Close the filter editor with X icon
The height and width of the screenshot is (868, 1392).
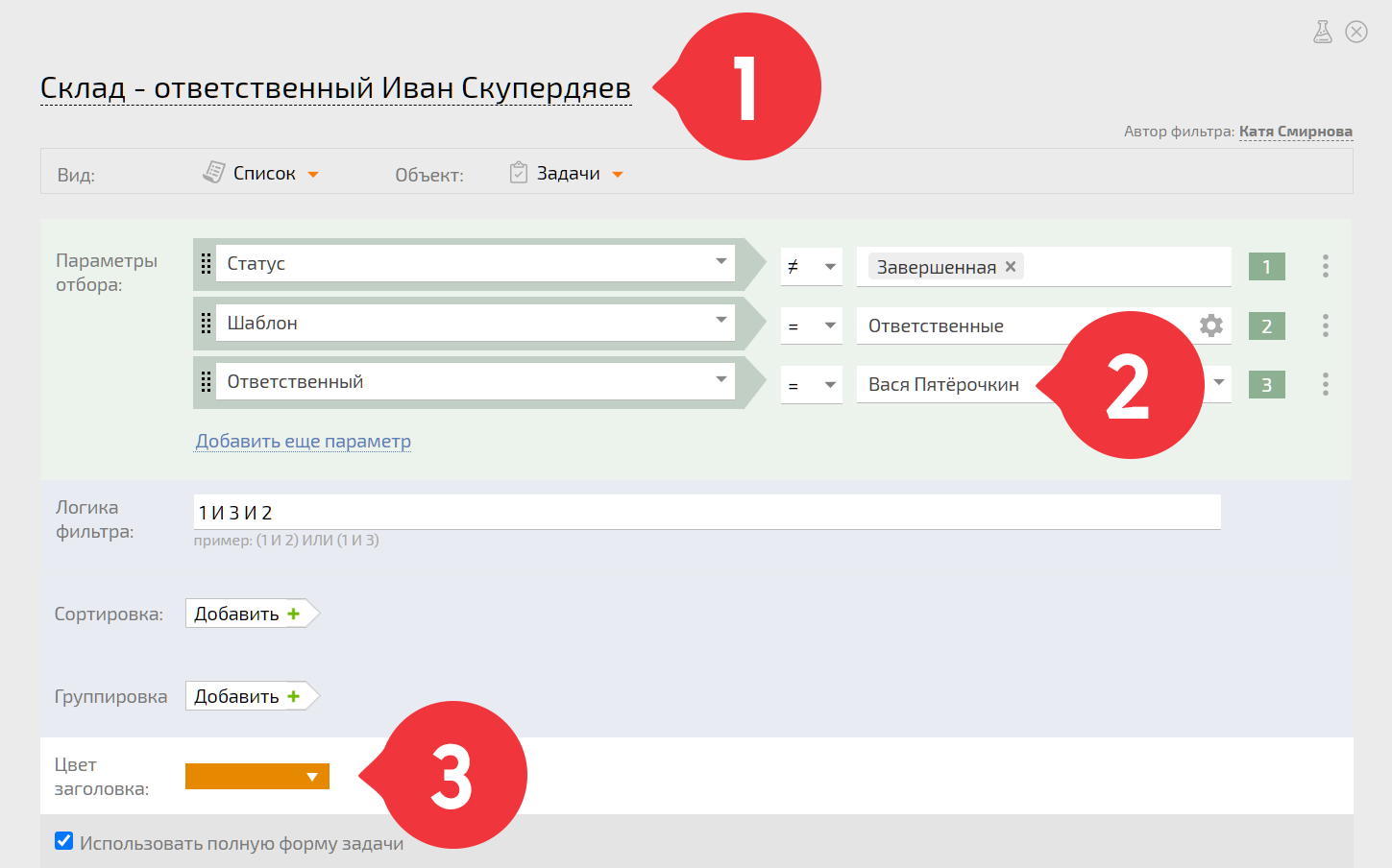(1356, 32)
